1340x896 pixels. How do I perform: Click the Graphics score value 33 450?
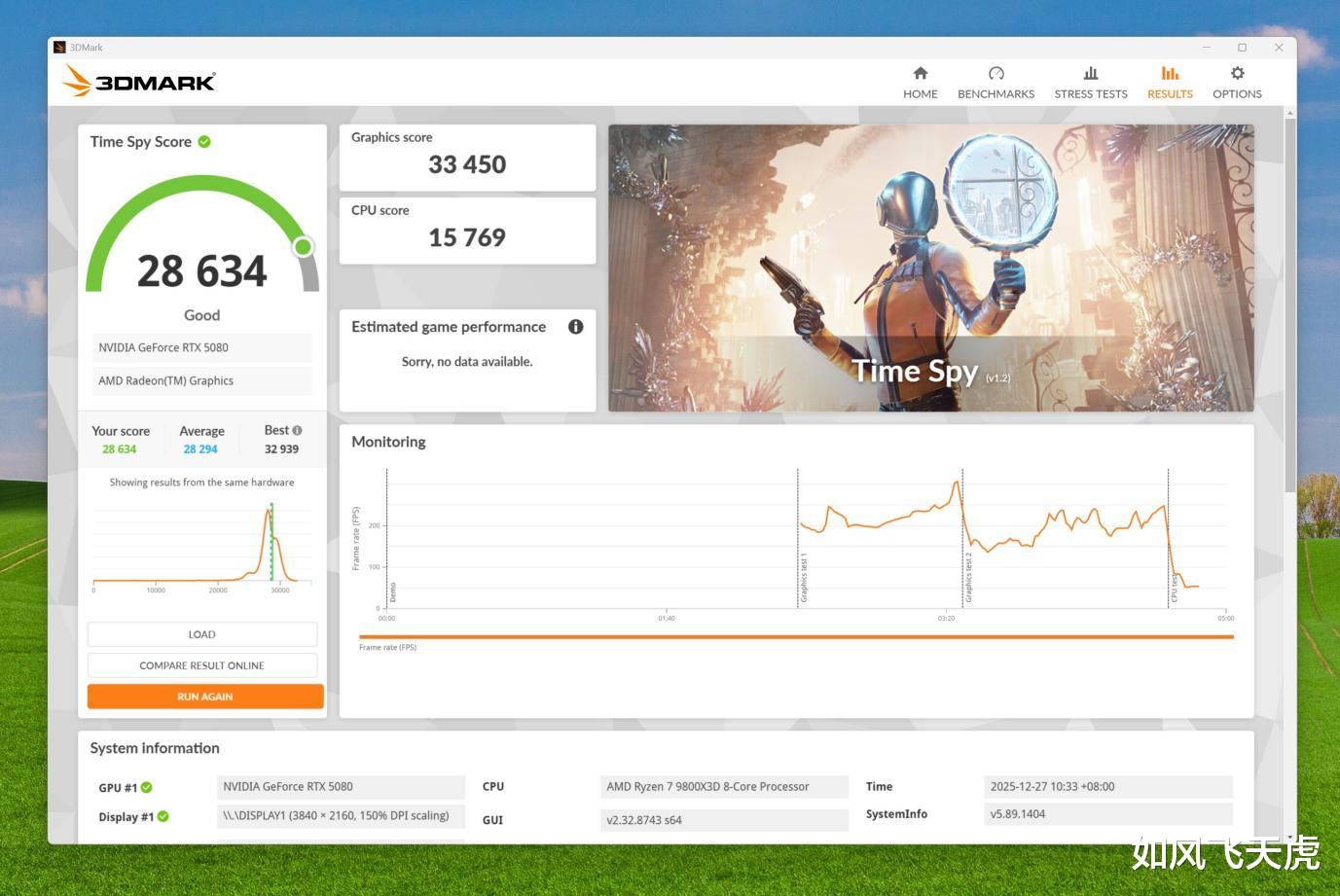467,164
